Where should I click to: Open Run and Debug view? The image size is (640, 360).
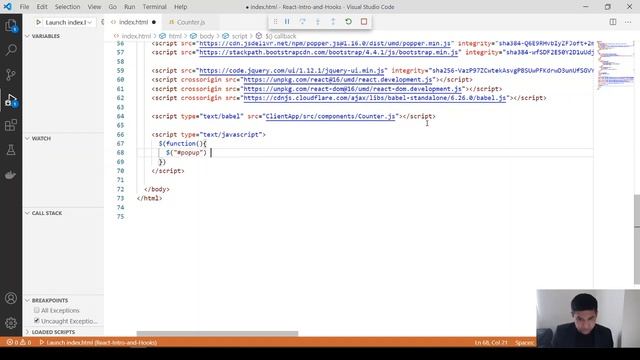11,100
